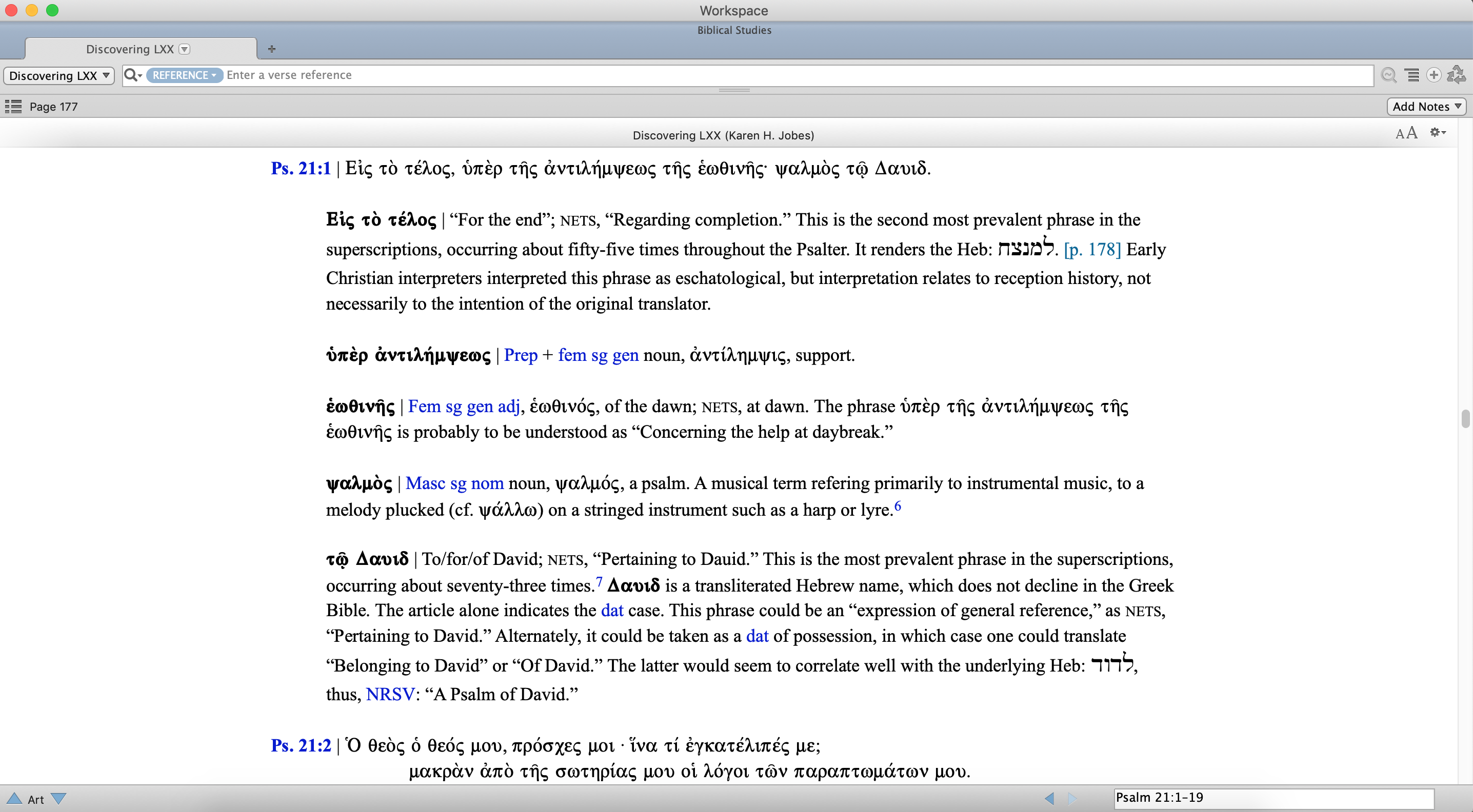Image resolution: width=1473 pixels, height=812 pixels.
Task: Click the circled plus icon
Action: tap(1434, 75)
